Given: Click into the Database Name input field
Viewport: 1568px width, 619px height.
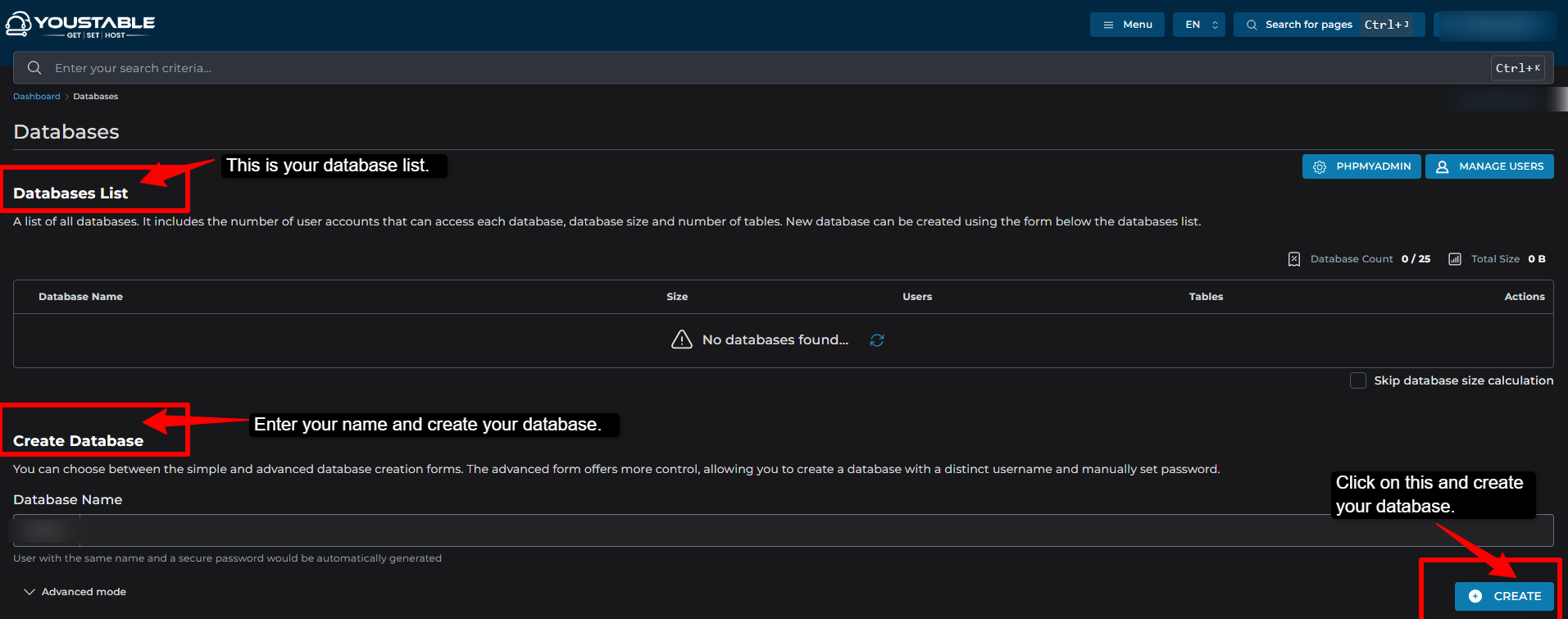Looking at the screenshot, I should point(784,530).
